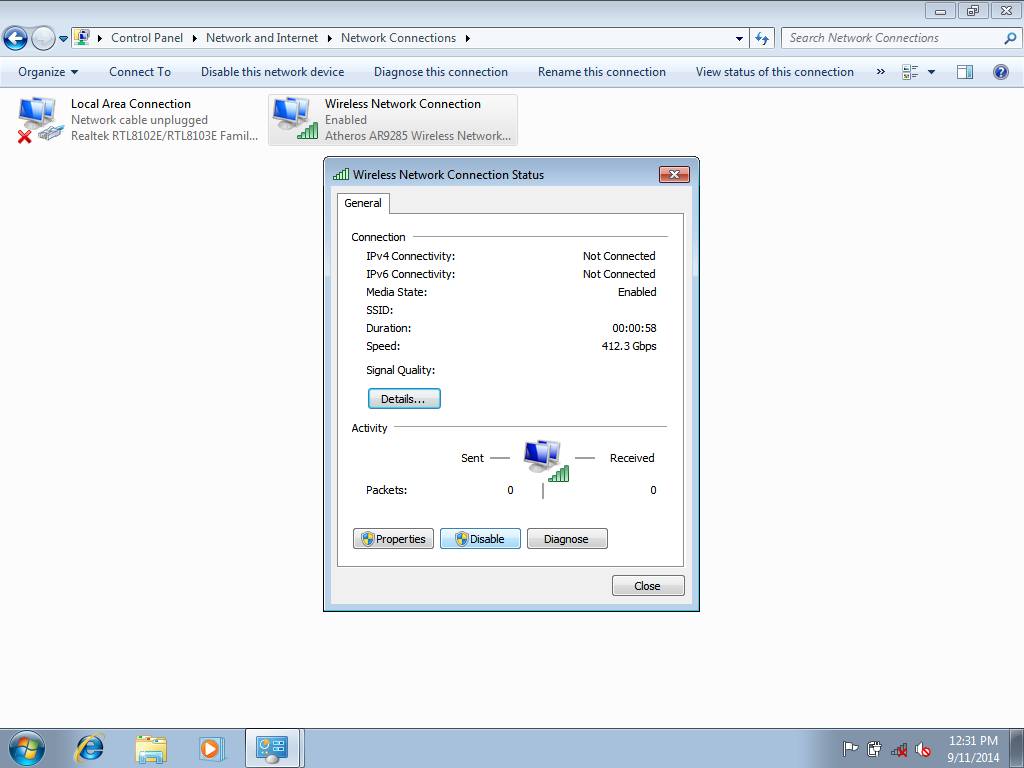Select View status of this connection
The image size is (1024, 768).
point(775,72)
